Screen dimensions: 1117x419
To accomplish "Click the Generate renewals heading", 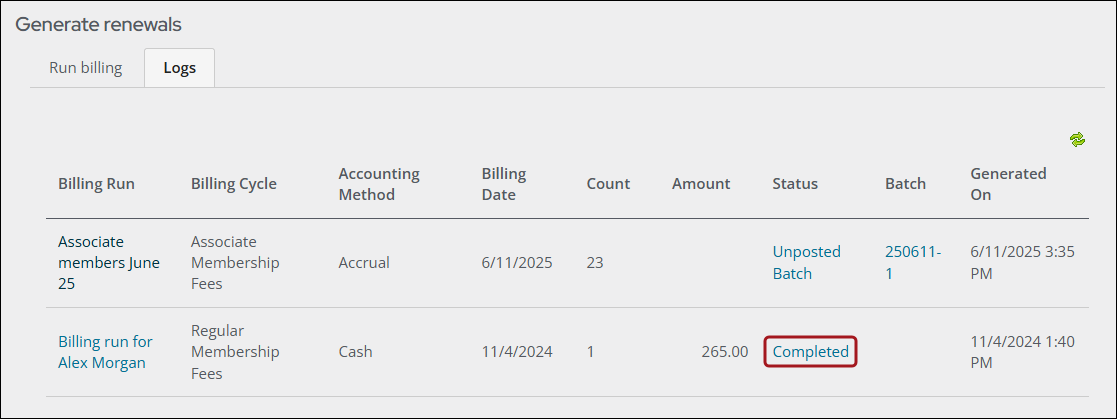I will pyautogui.click(x=98, y=25).
